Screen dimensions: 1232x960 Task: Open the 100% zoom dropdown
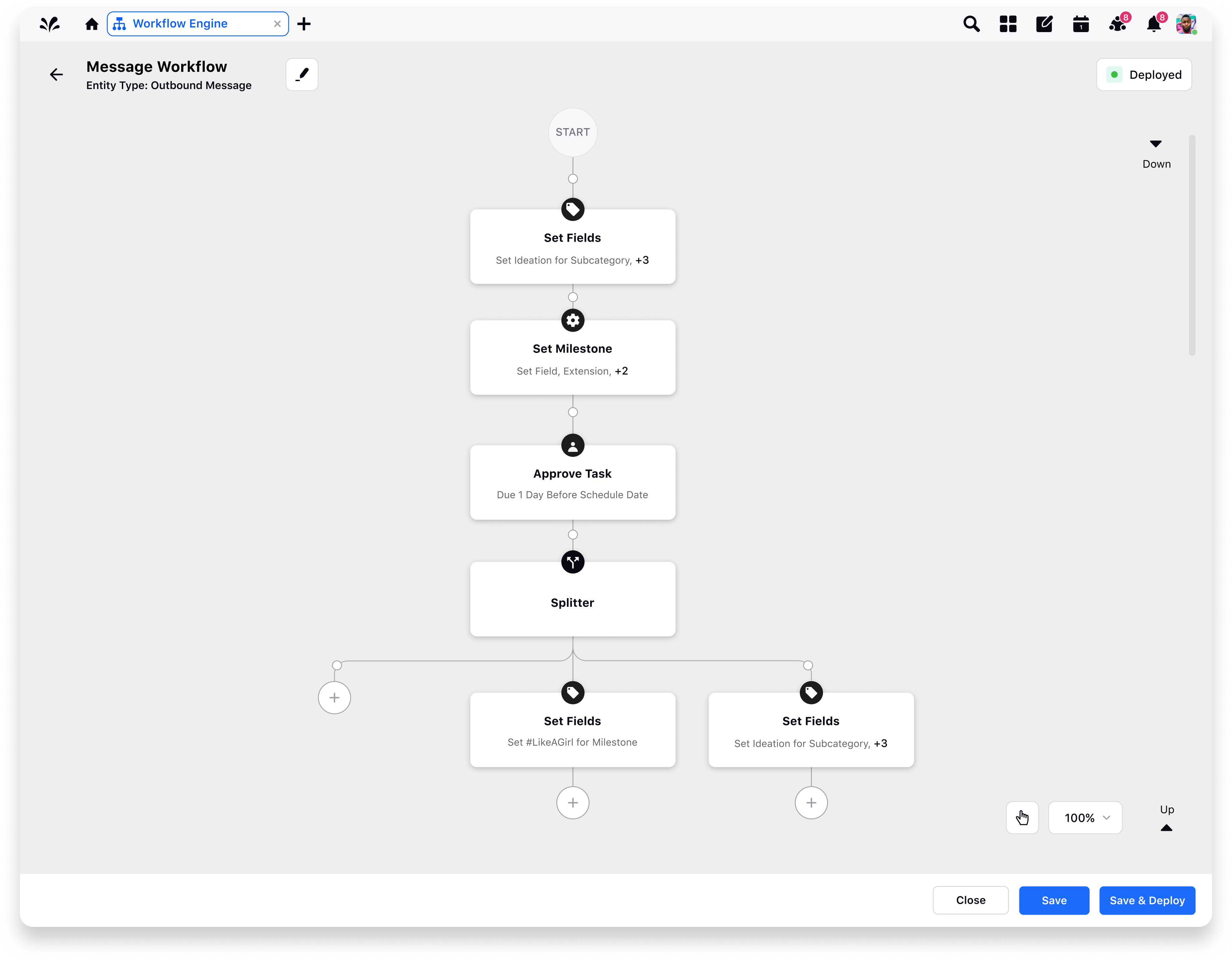tap(1085, 817)
